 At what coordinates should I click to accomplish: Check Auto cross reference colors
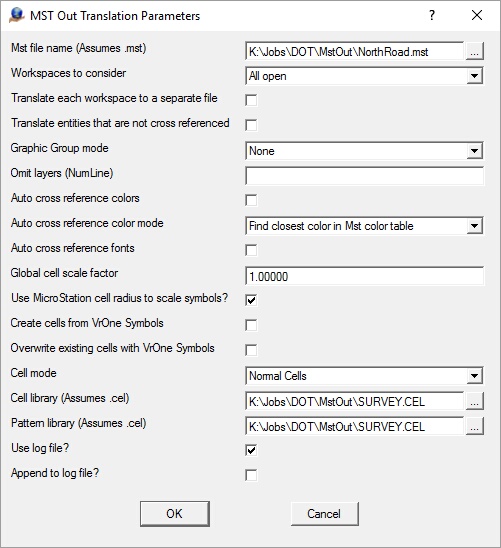[251, 200]
